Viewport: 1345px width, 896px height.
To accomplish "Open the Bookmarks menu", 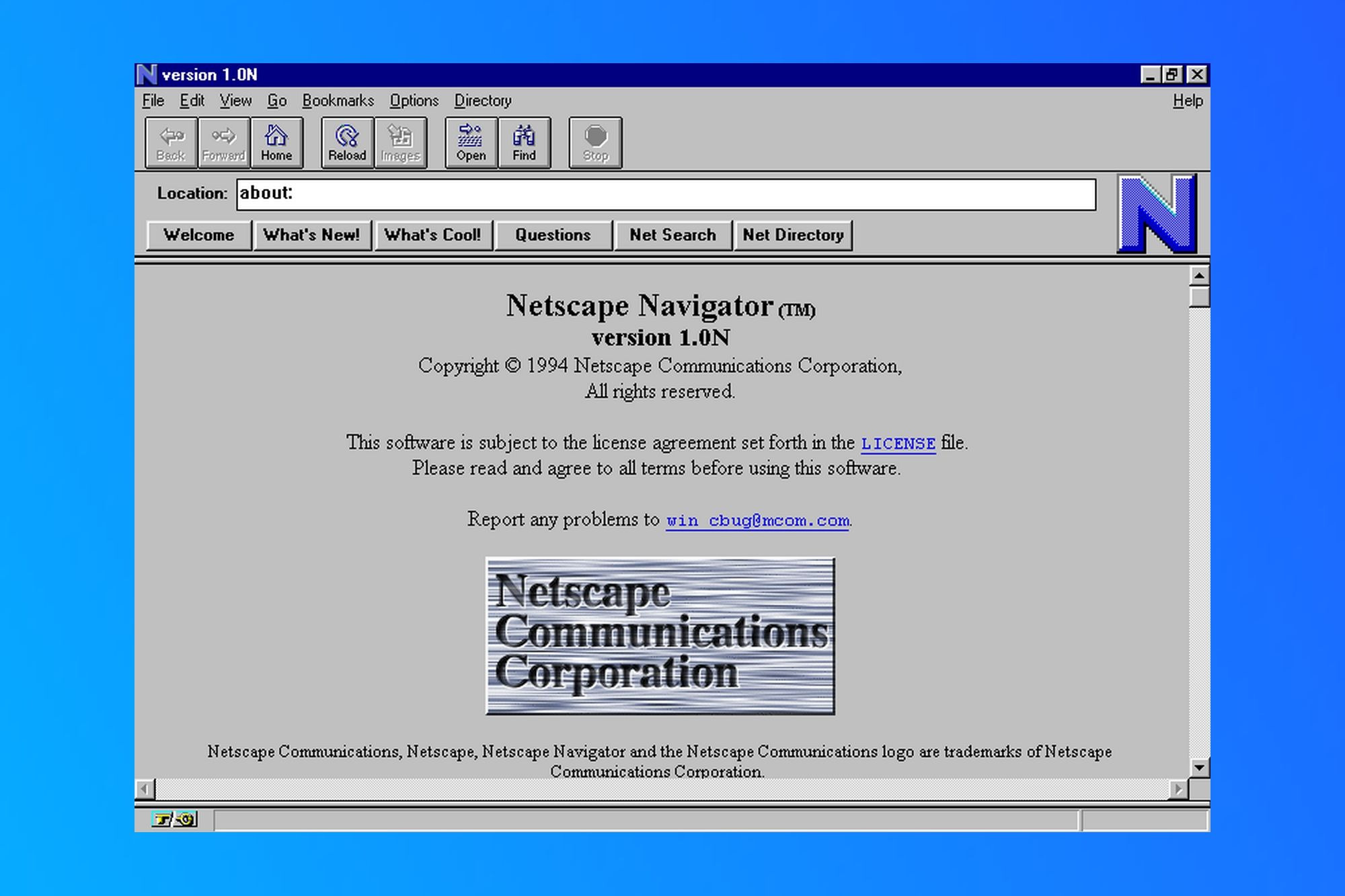I will coord(339,100).
